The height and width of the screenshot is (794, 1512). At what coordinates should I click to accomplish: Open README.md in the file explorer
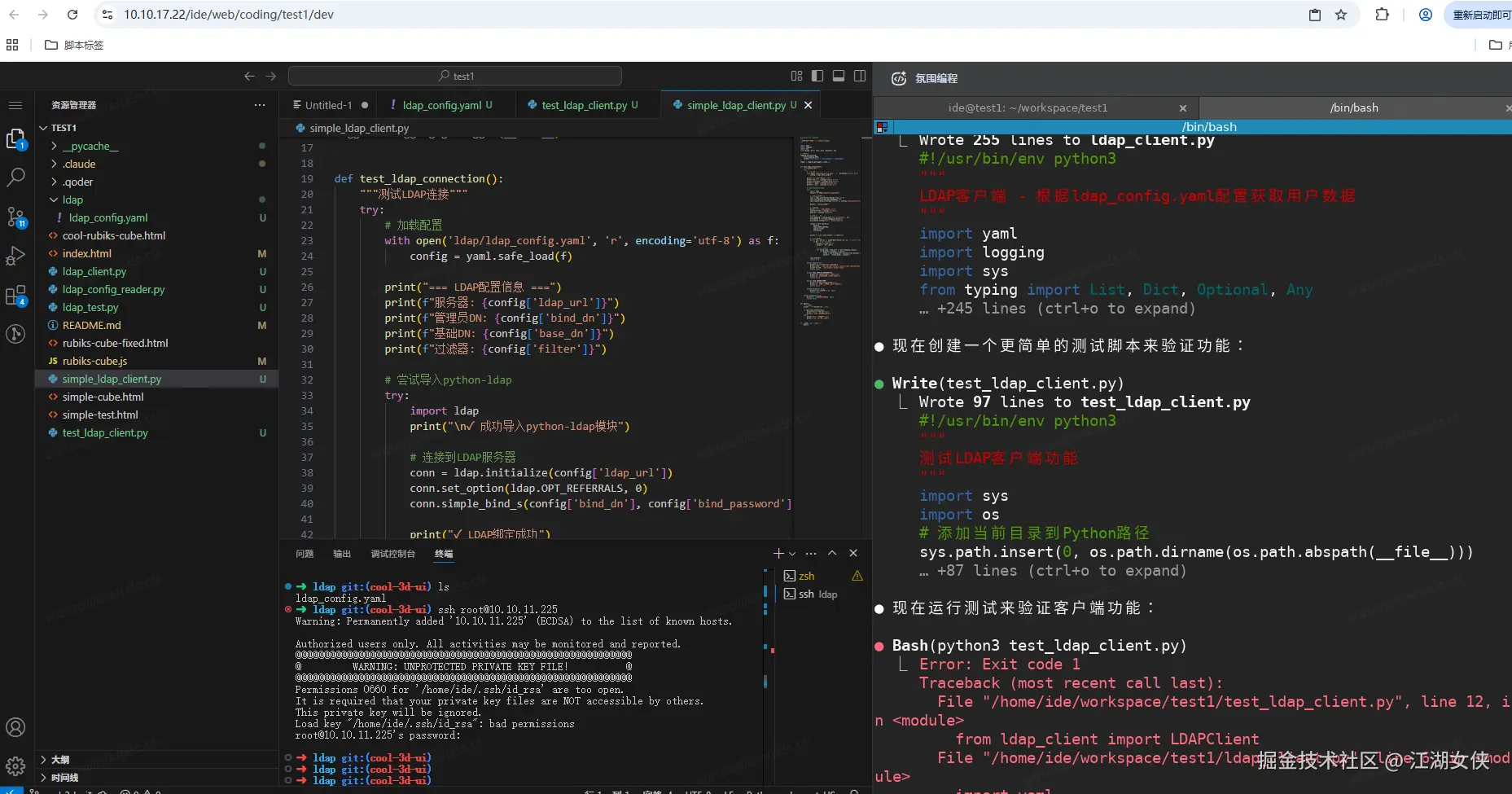[x=91, y=325]
